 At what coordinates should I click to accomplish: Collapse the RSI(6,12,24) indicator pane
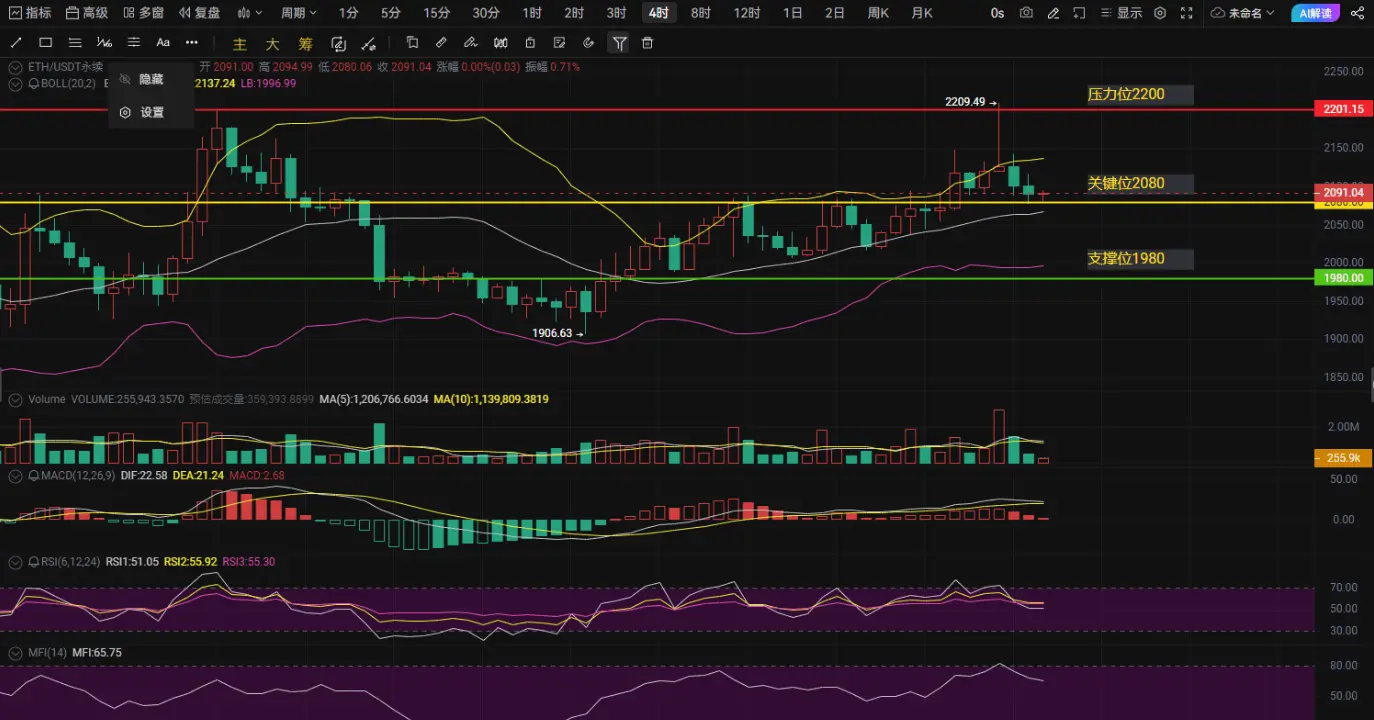pos(15,562)
